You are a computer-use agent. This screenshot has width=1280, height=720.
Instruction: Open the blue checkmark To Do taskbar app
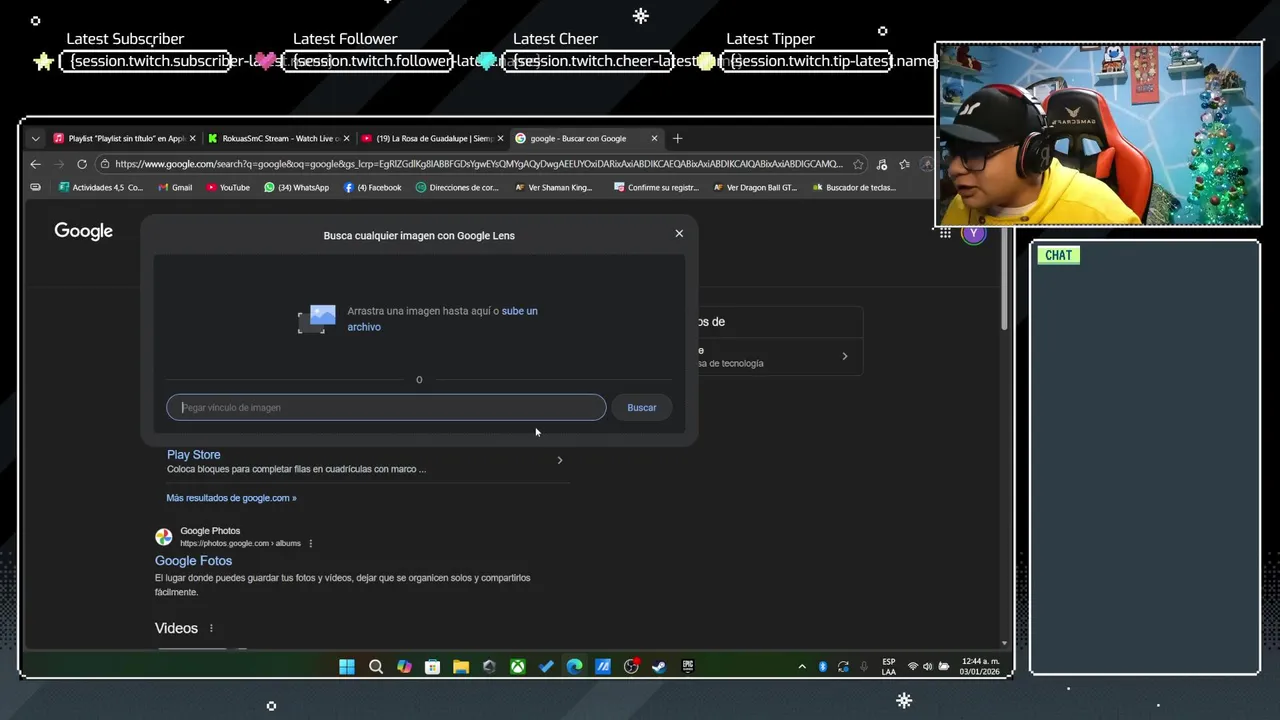[546, 667]
